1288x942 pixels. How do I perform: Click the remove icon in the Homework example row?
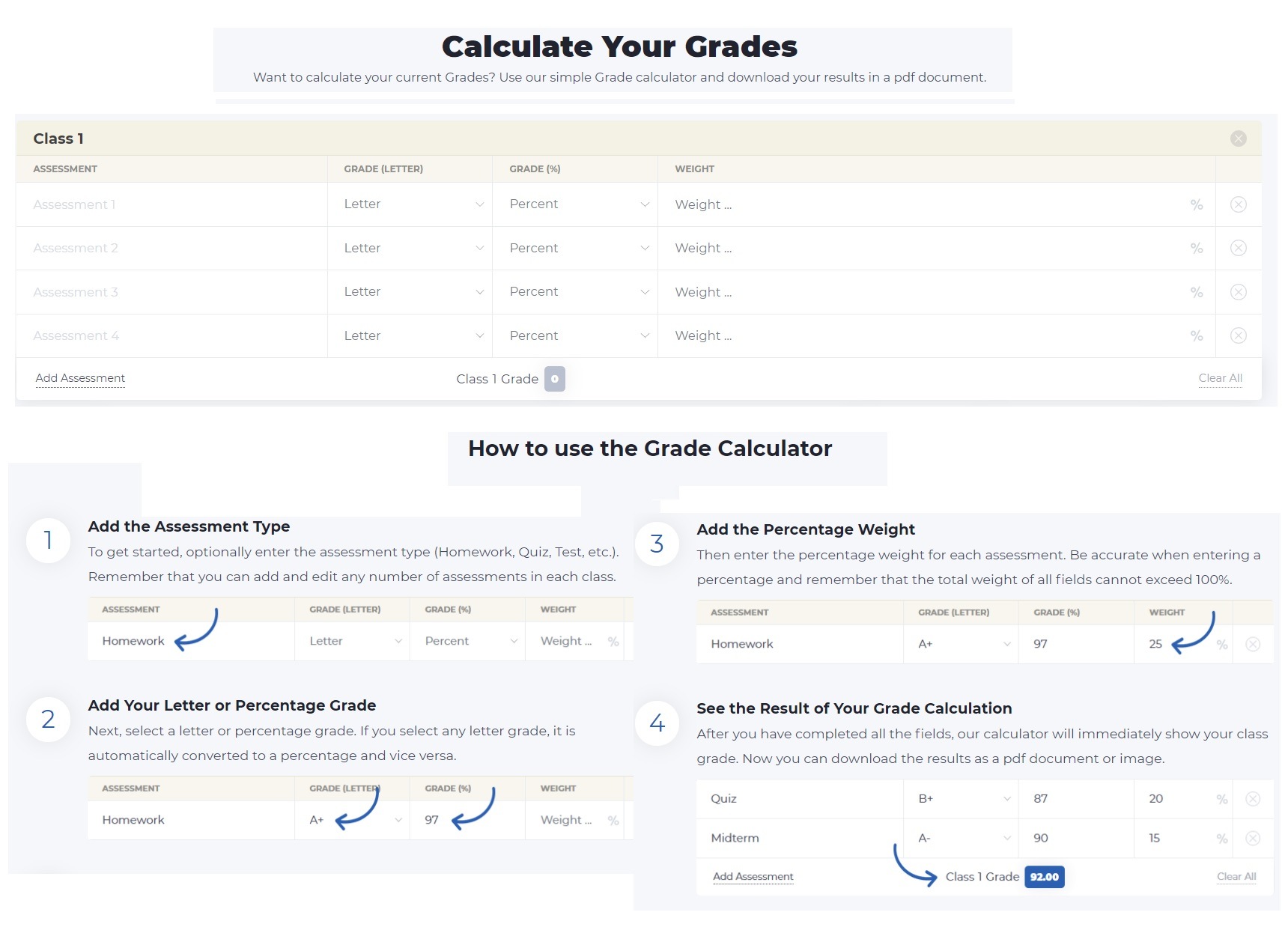point(1252,644)
